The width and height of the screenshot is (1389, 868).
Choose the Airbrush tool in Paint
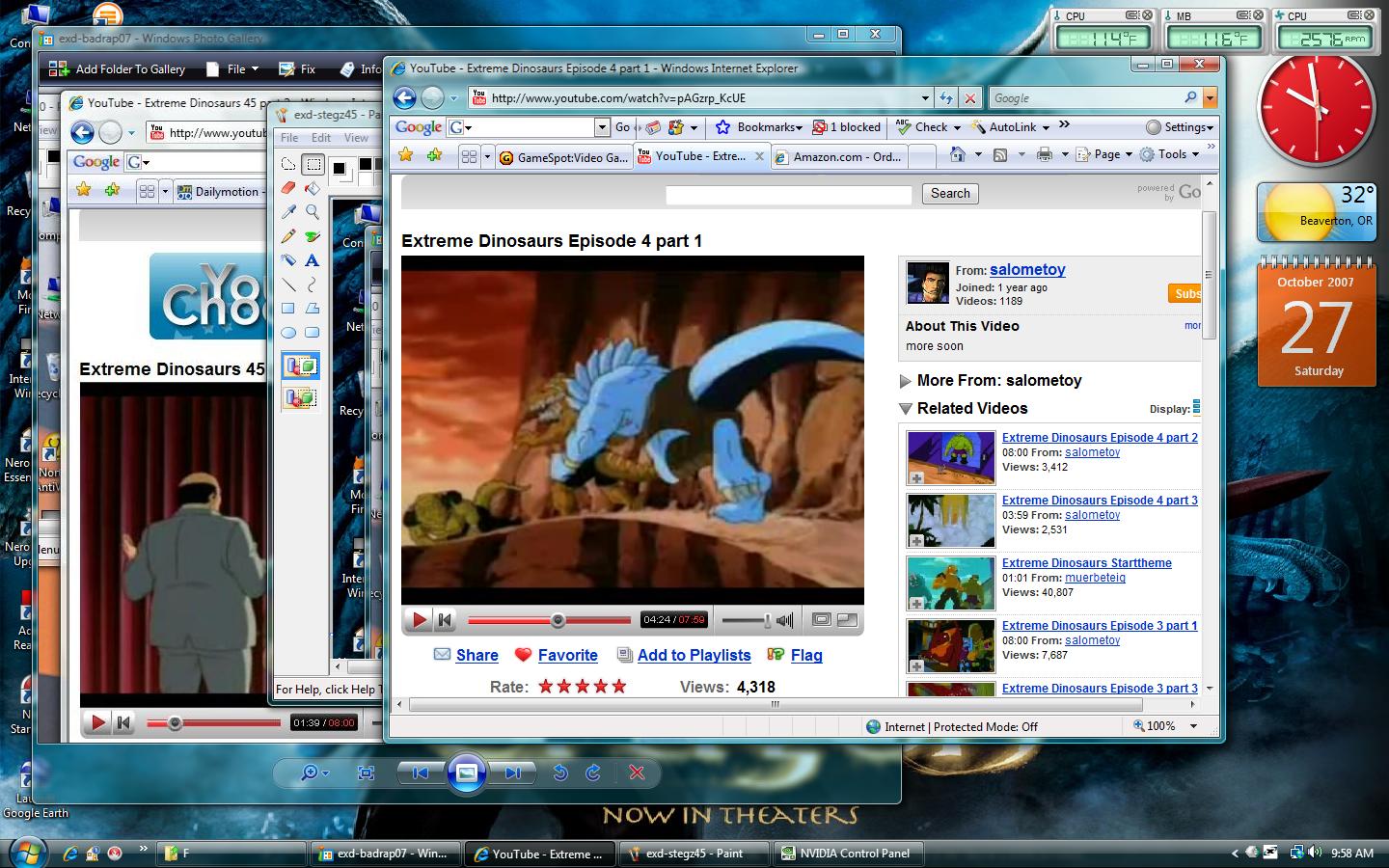tap(288, 259)
